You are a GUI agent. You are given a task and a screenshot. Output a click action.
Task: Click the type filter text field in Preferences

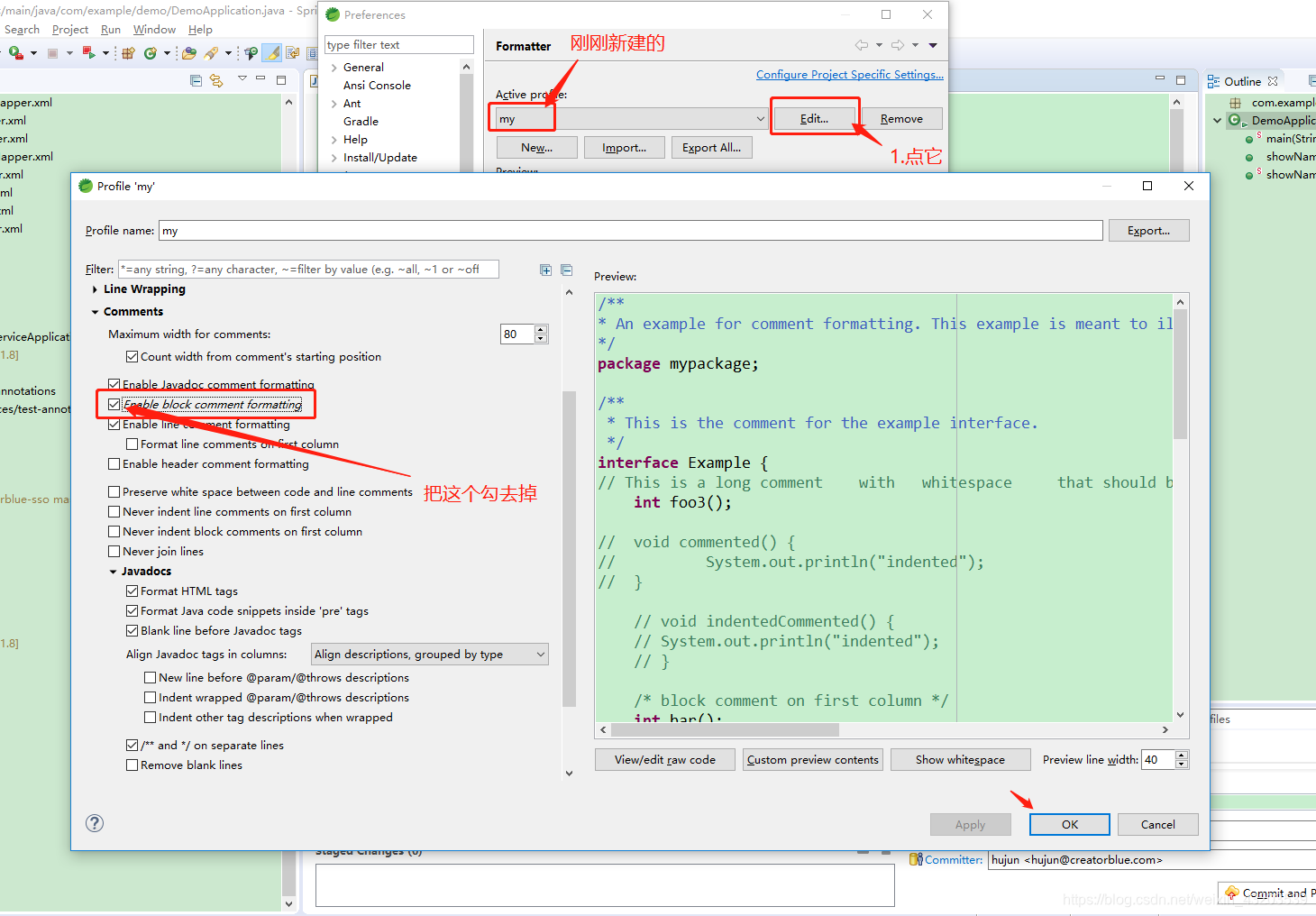[x=399, y=45]
